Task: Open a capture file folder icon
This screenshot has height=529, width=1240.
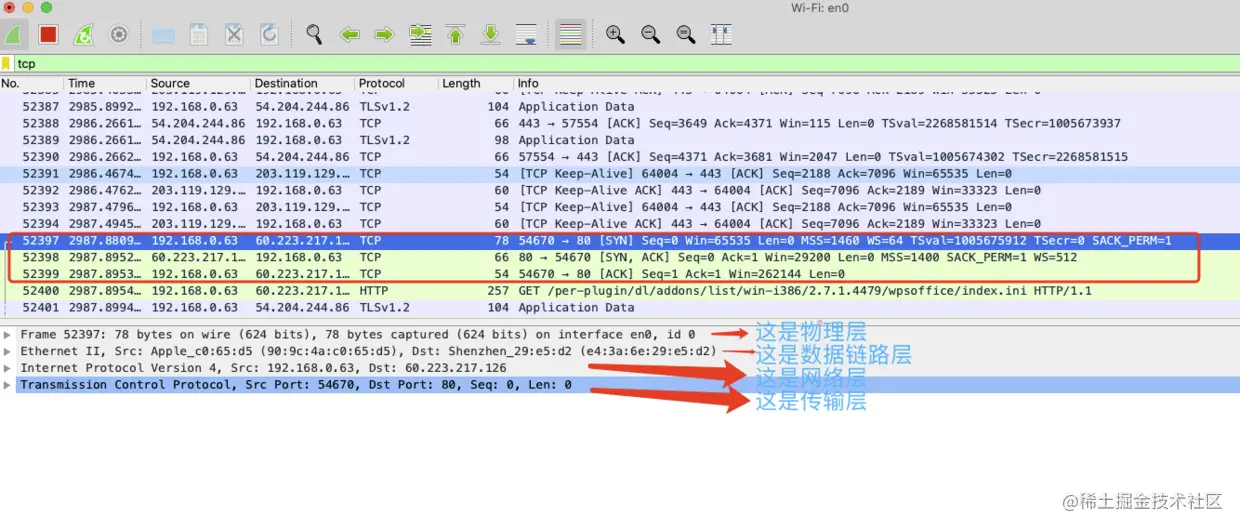Action: pos(164,35)
